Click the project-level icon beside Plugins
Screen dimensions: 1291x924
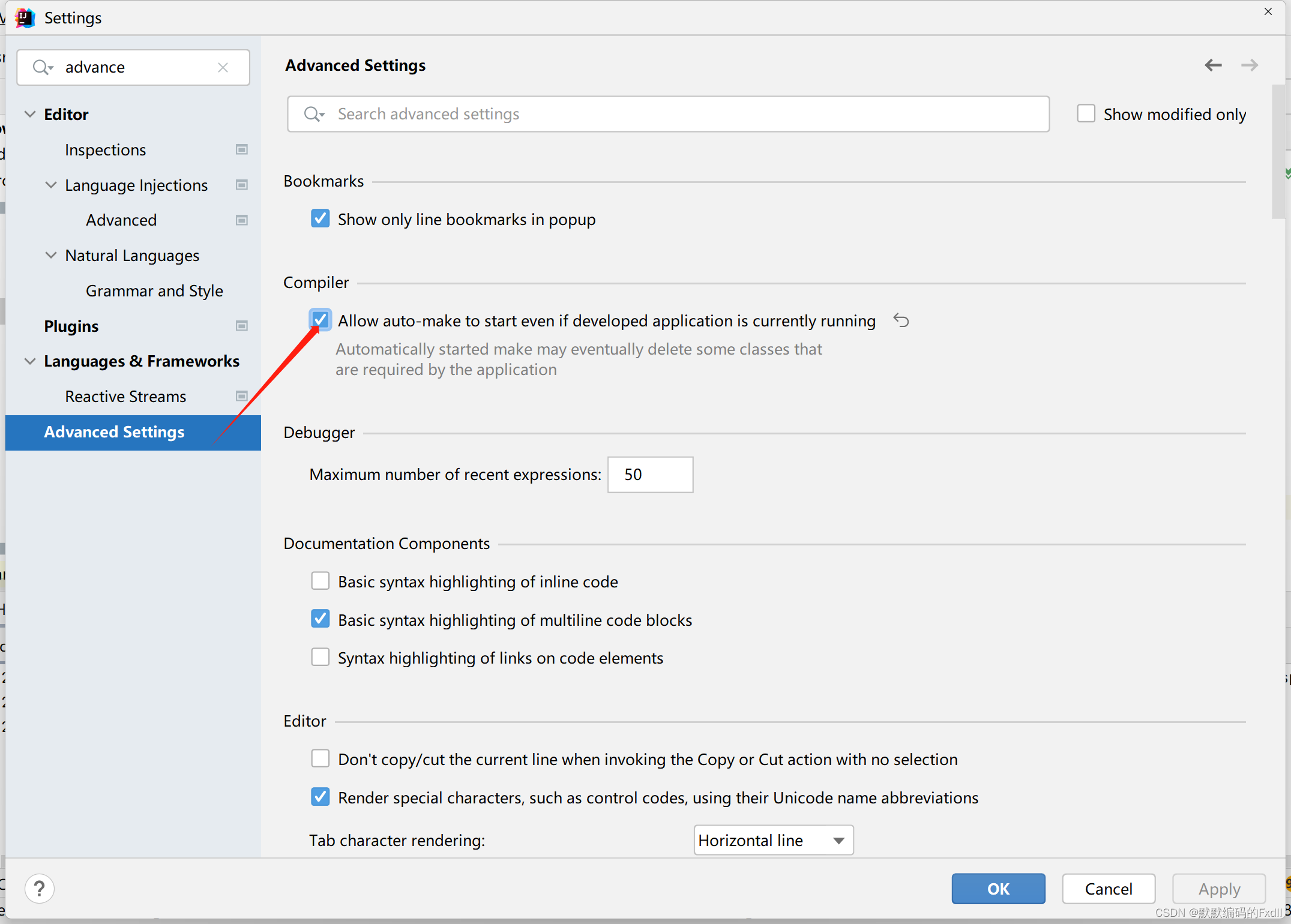242,326
